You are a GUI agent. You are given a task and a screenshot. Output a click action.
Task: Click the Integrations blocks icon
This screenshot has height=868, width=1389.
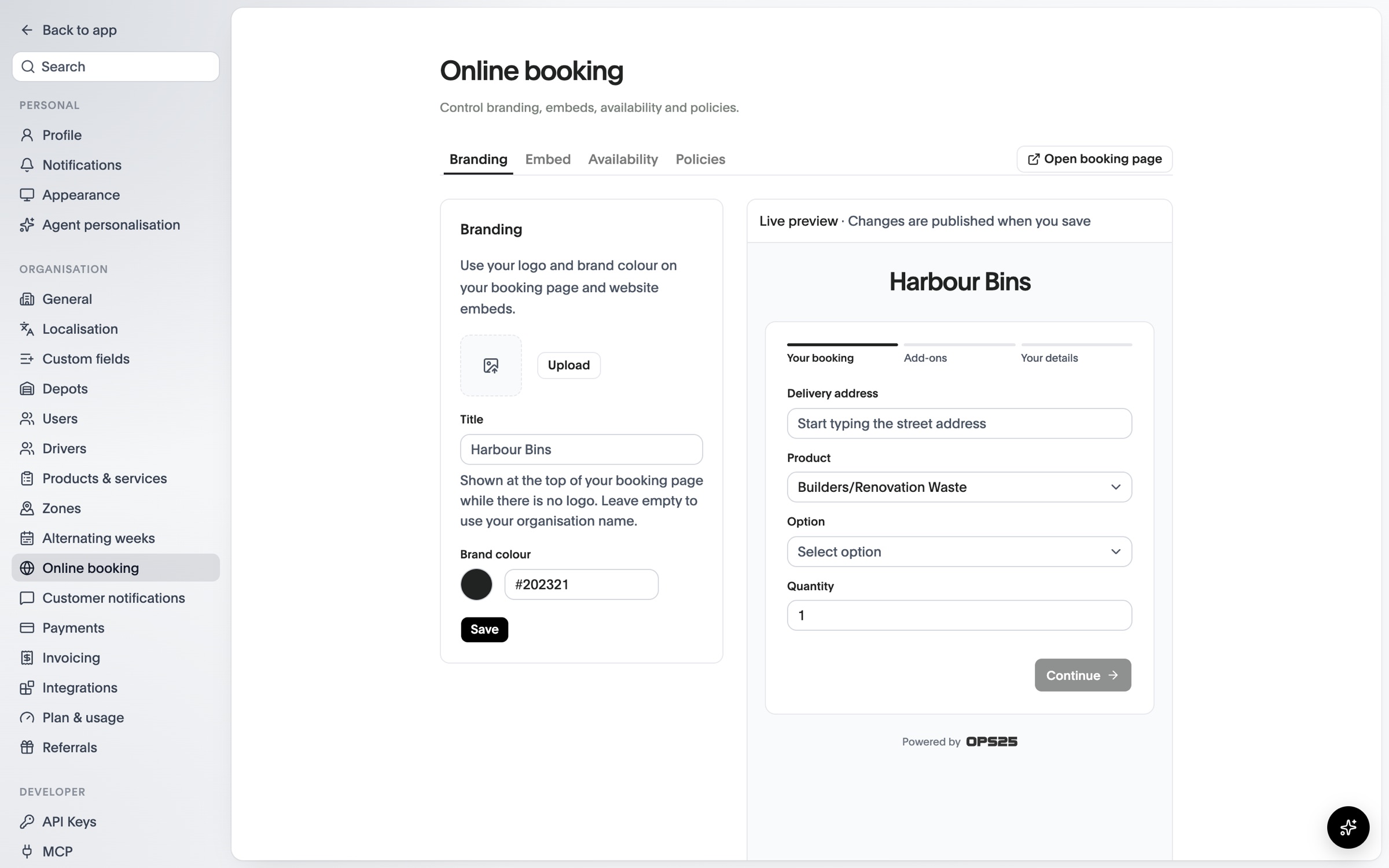[27, 687]
